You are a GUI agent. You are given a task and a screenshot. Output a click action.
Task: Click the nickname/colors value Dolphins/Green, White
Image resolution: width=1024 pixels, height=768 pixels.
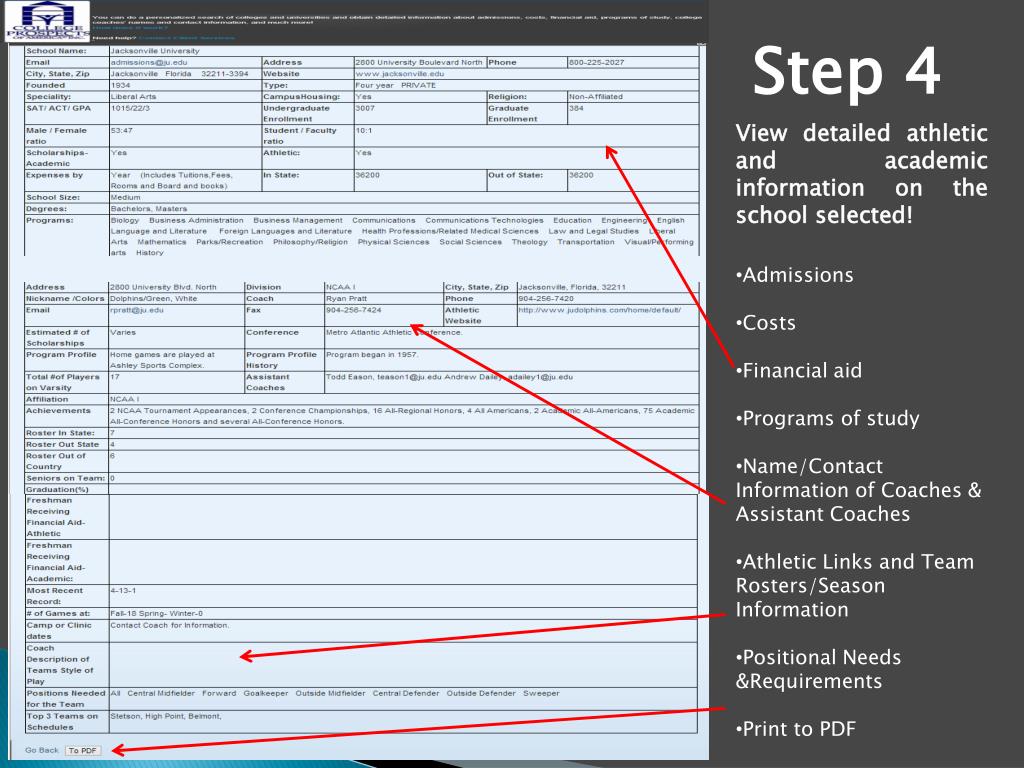pyautogui.click(x=153, y=298)
